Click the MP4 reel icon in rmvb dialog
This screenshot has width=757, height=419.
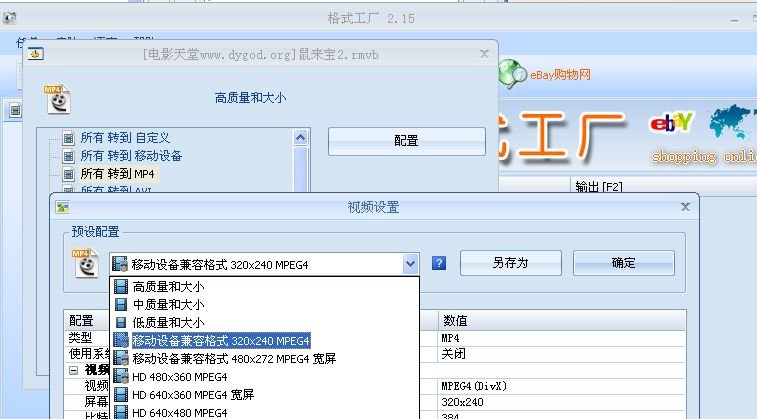coord(57,99)
